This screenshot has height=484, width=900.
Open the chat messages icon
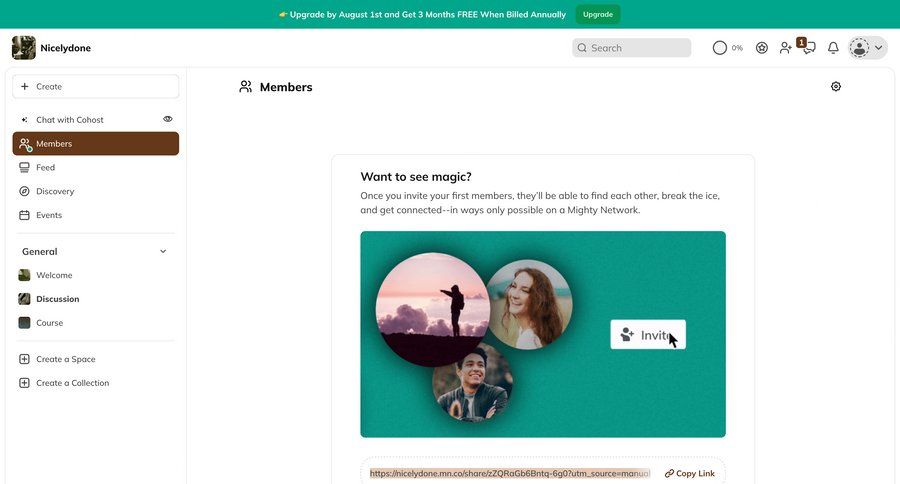pos(809,49)
